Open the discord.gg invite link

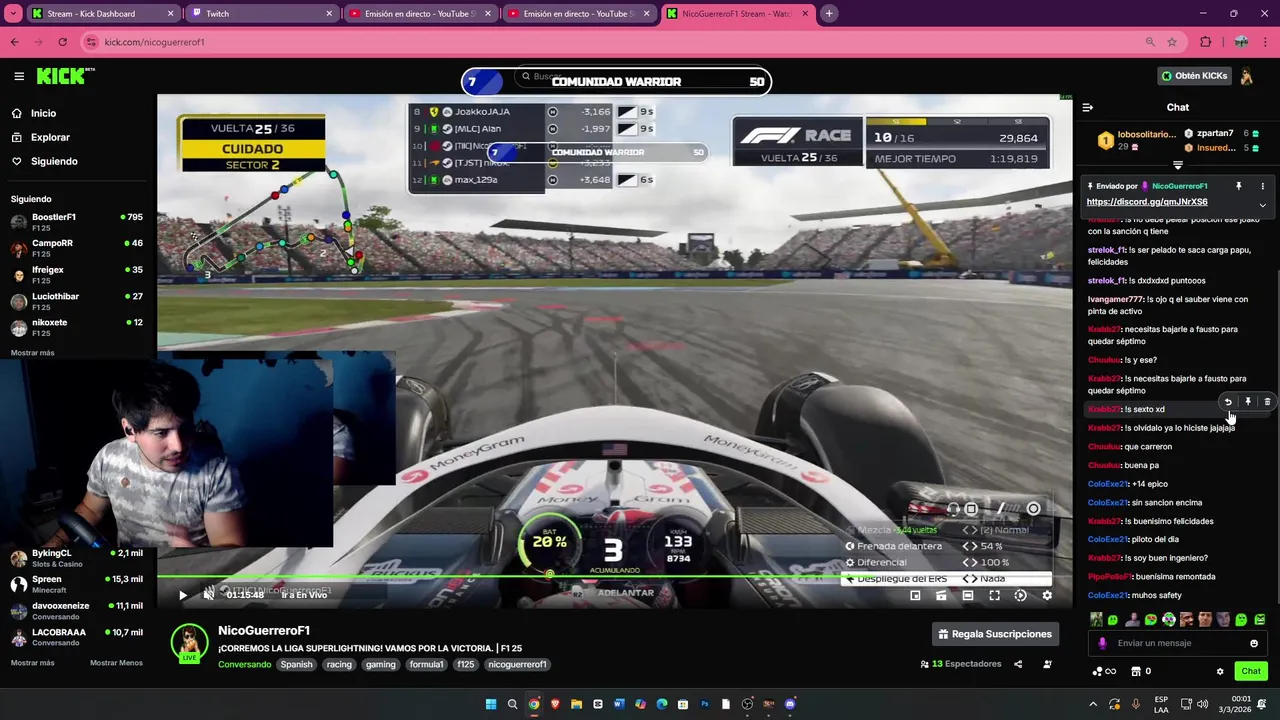(1147, 202)
